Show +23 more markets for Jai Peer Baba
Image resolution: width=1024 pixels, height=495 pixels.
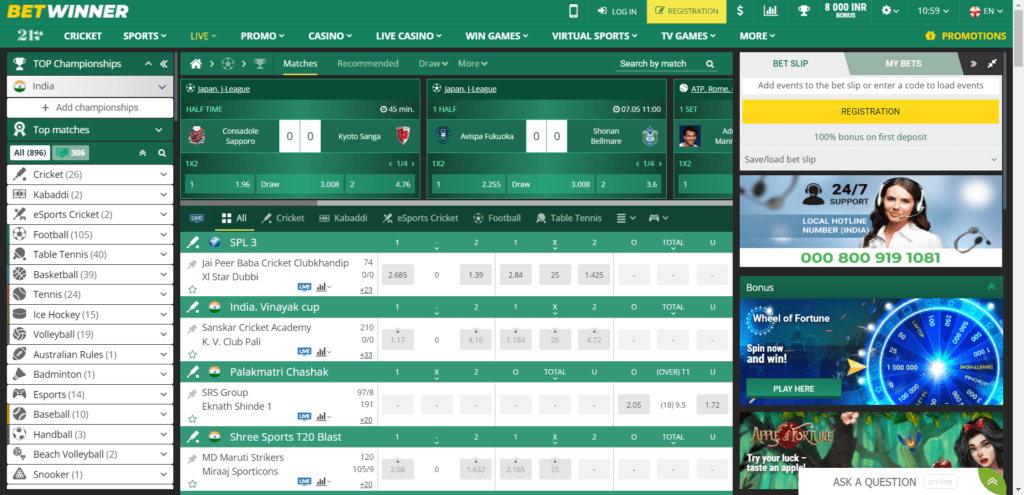(x=366, y=290)
